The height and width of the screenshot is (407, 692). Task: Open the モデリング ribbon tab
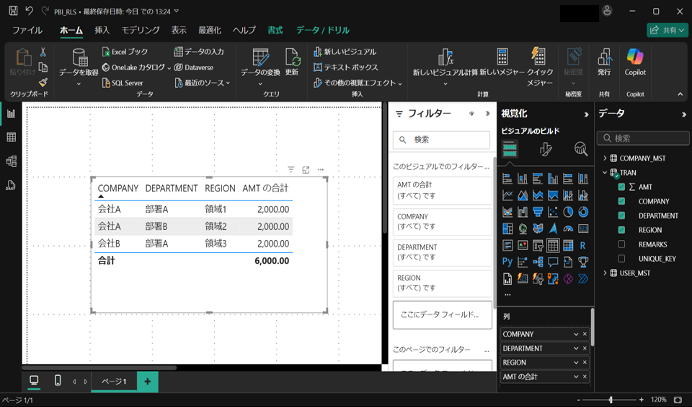point(140,31)
